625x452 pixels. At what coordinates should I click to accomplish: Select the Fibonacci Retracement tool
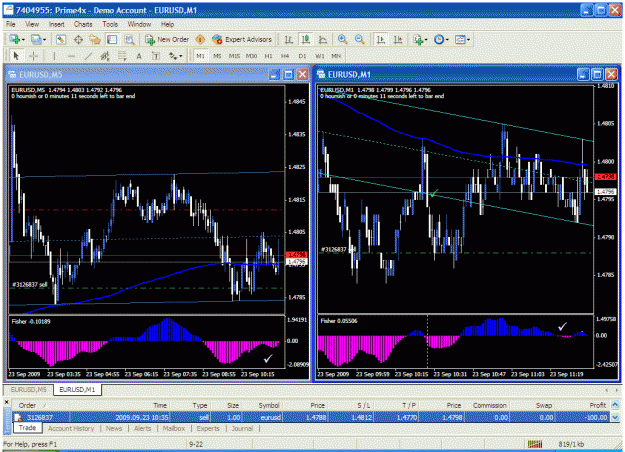tap(122, 56)
